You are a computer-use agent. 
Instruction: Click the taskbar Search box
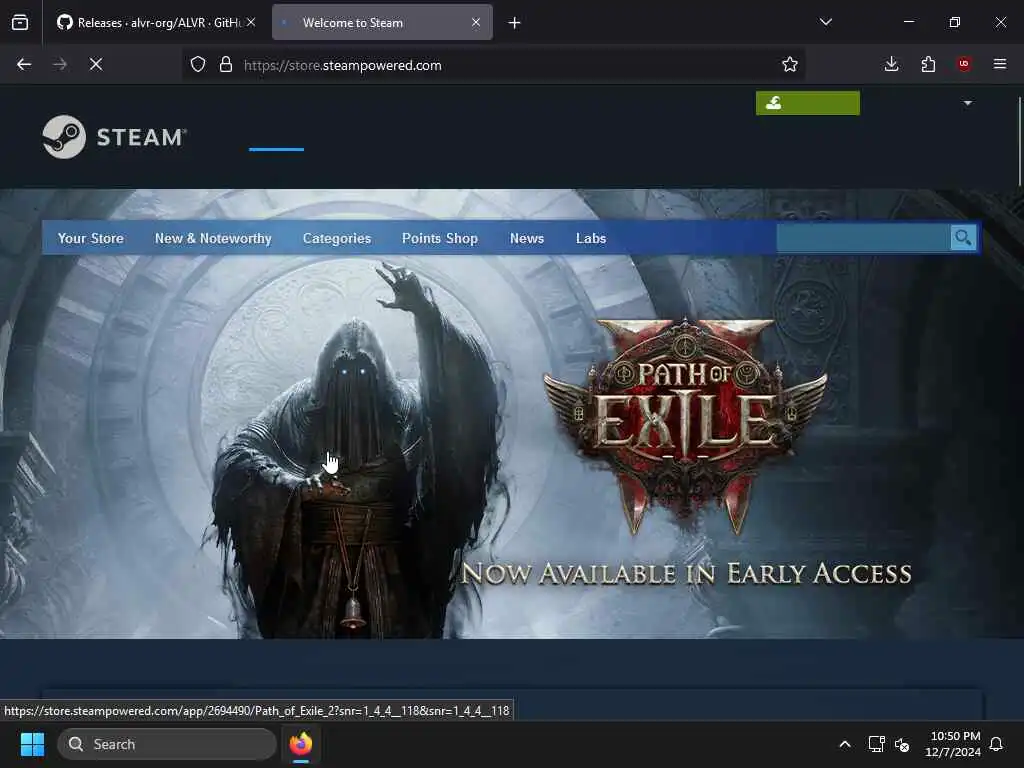(x=167, y=744)
